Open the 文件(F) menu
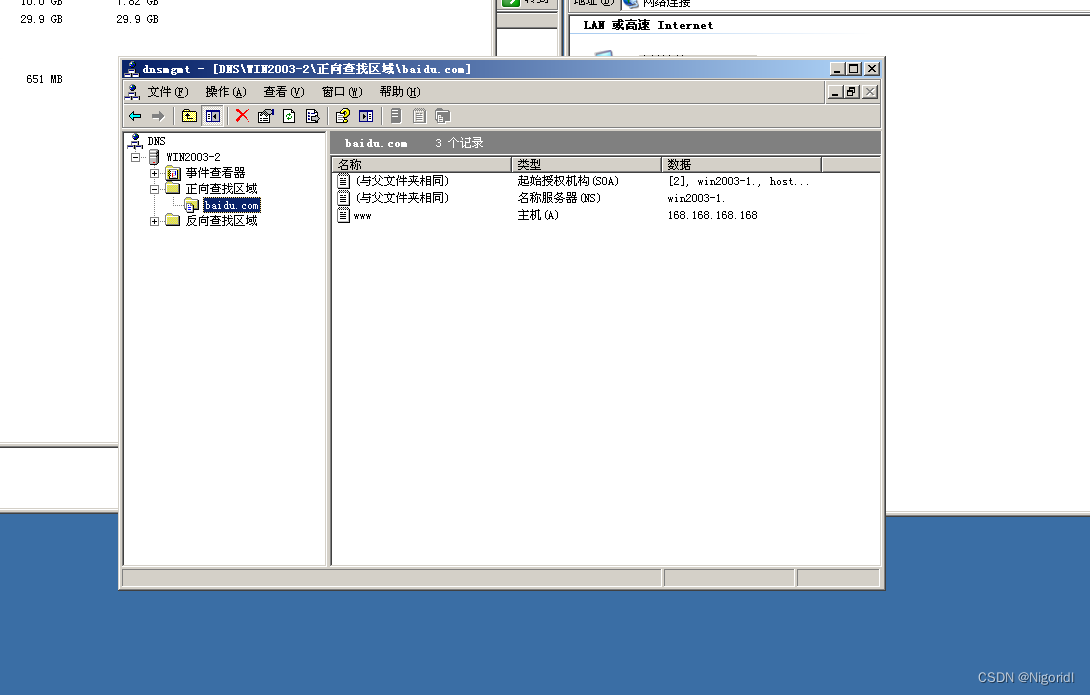1090x695 pixels. (168, 92)
